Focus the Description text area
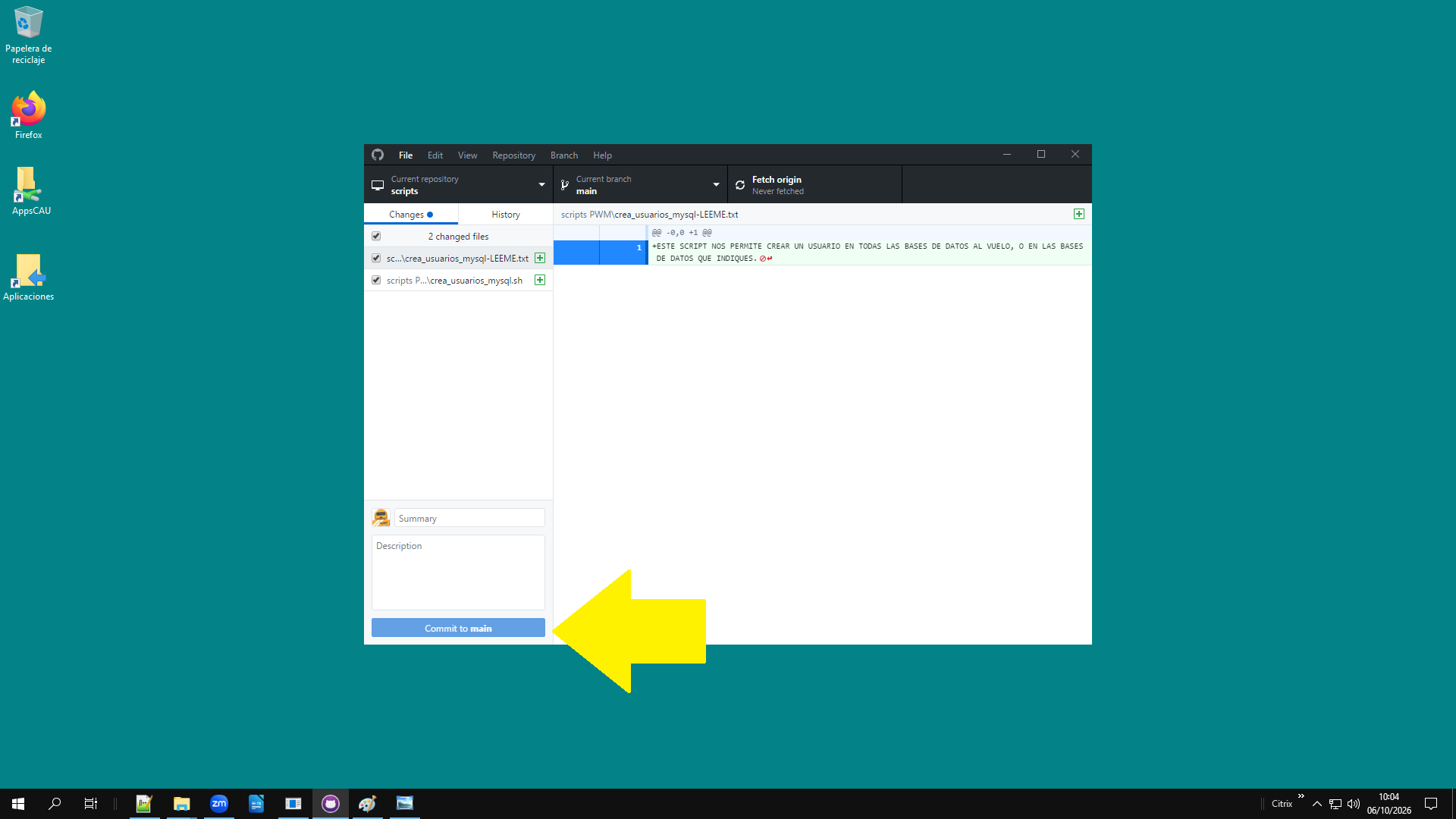 click(458, 573)
